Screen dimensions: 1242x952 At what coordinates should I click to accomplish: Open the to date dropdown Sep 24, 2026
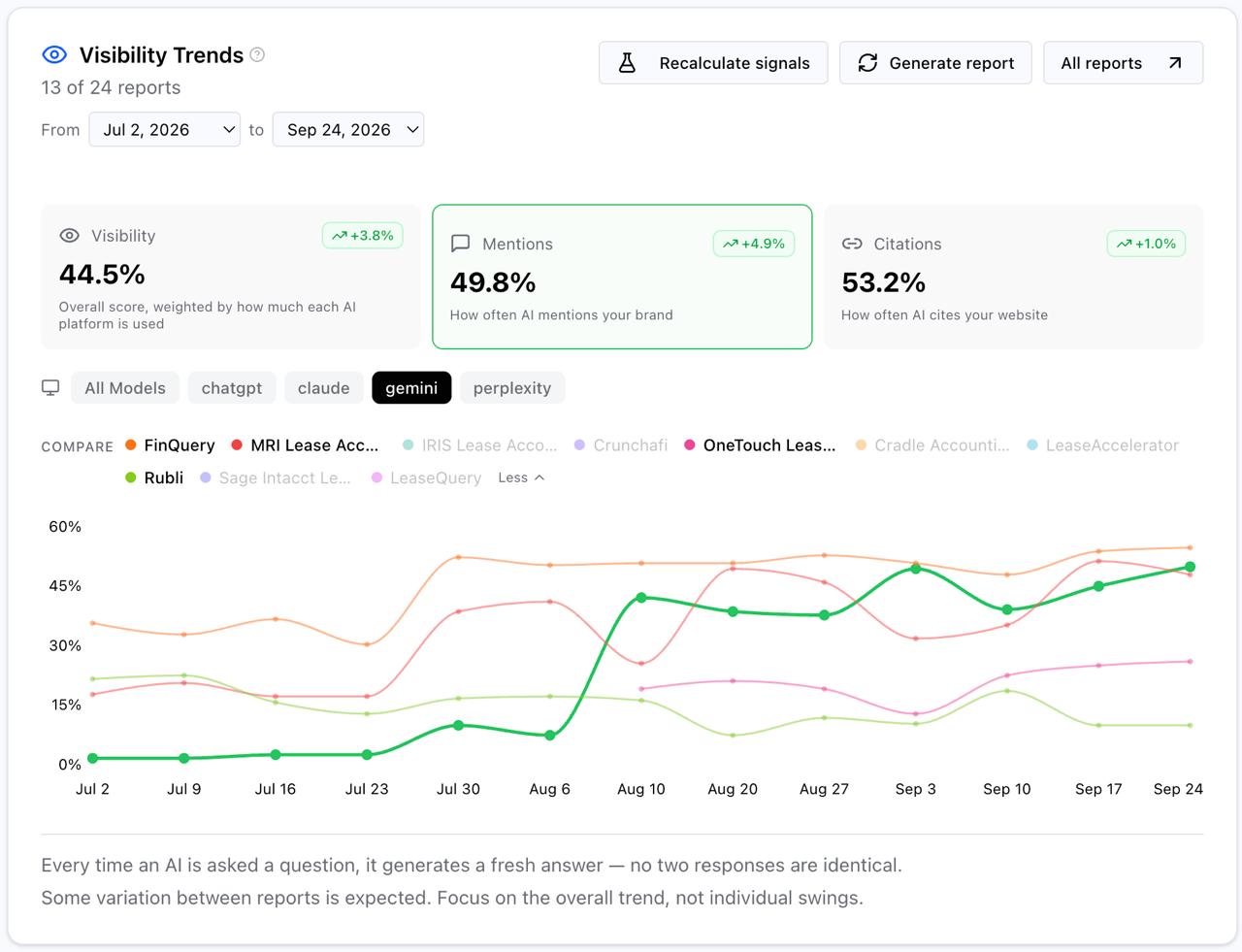[x=348, y=130]
